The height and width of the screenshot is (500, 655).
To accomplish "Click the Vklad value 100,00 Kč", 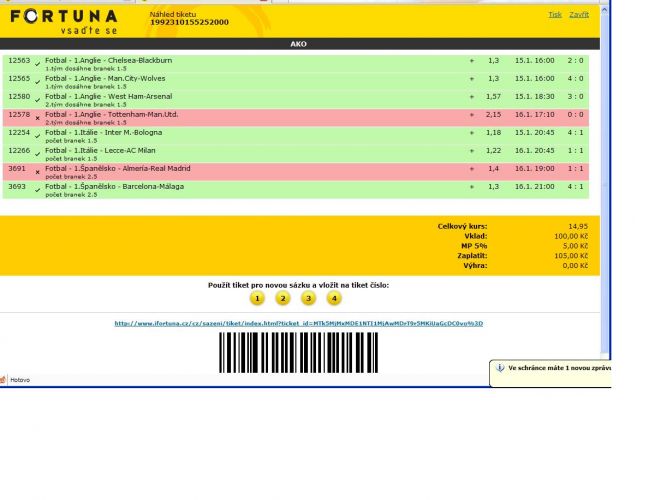I will pos(571,236).
